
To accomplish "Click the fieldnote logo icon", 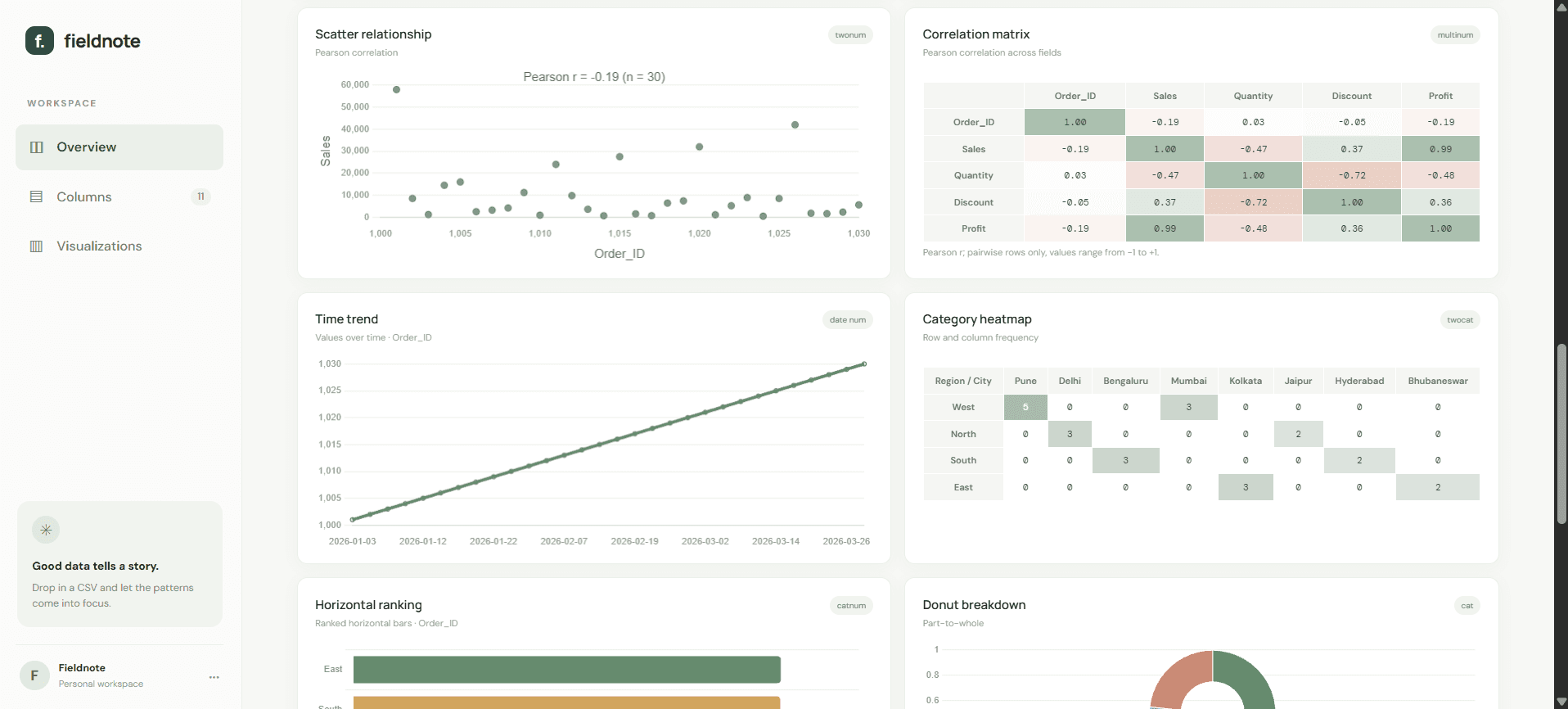I will point(39,40).
